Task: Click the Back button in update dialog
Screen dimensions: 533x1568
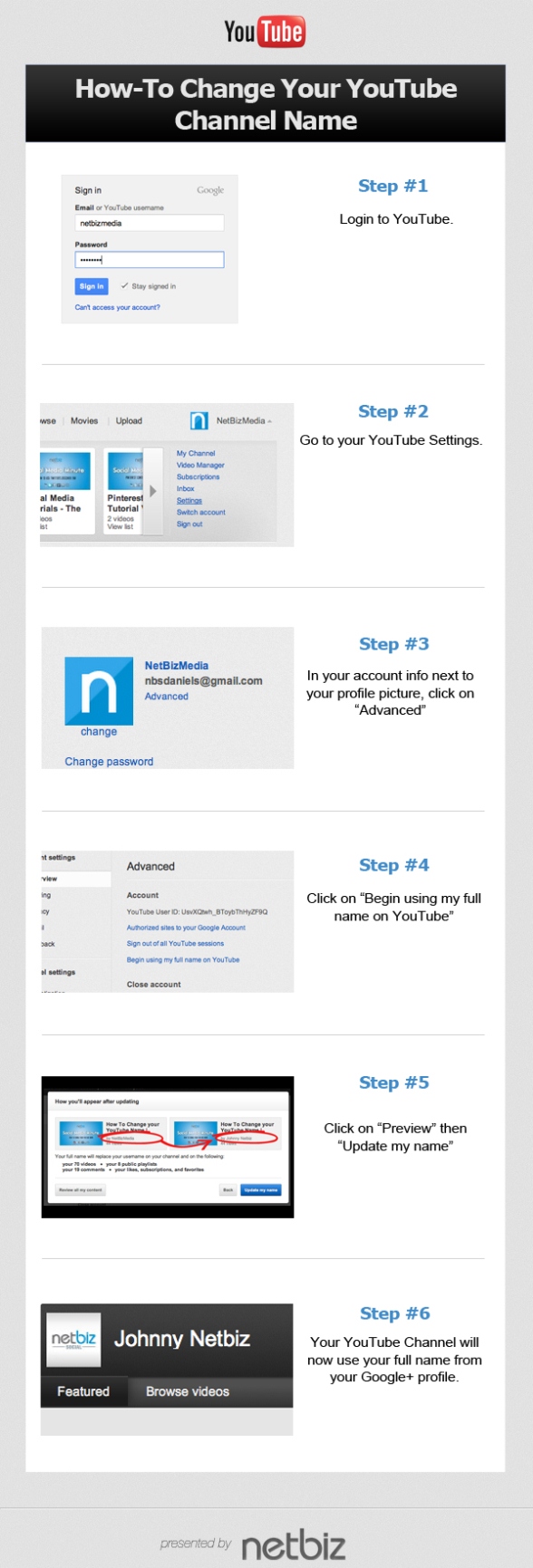Action: point(228,1189)
